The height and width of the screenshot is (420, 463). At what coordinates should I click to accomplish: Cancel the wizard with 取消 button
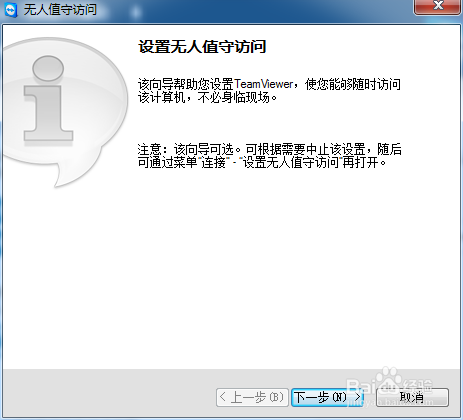click(412, 397)
